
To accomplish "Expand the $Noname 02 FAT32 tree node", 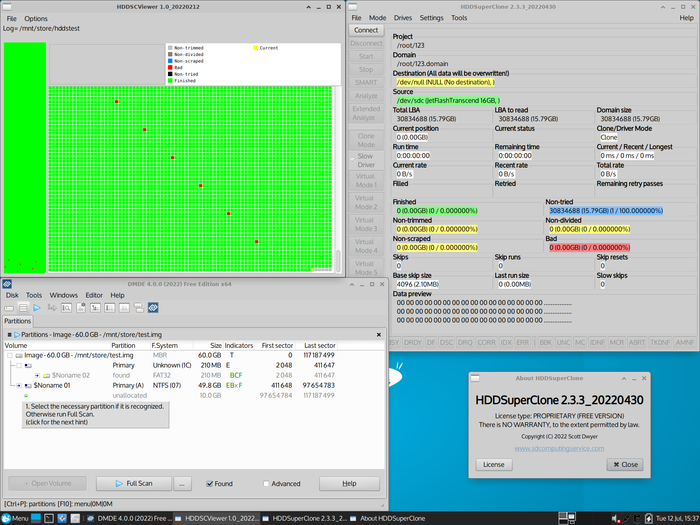I will [x=37, y=375].
